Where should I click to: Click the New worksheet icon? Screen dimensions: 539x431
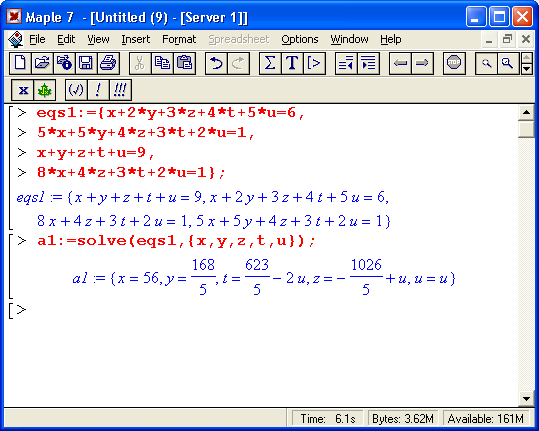coord(20,63)
